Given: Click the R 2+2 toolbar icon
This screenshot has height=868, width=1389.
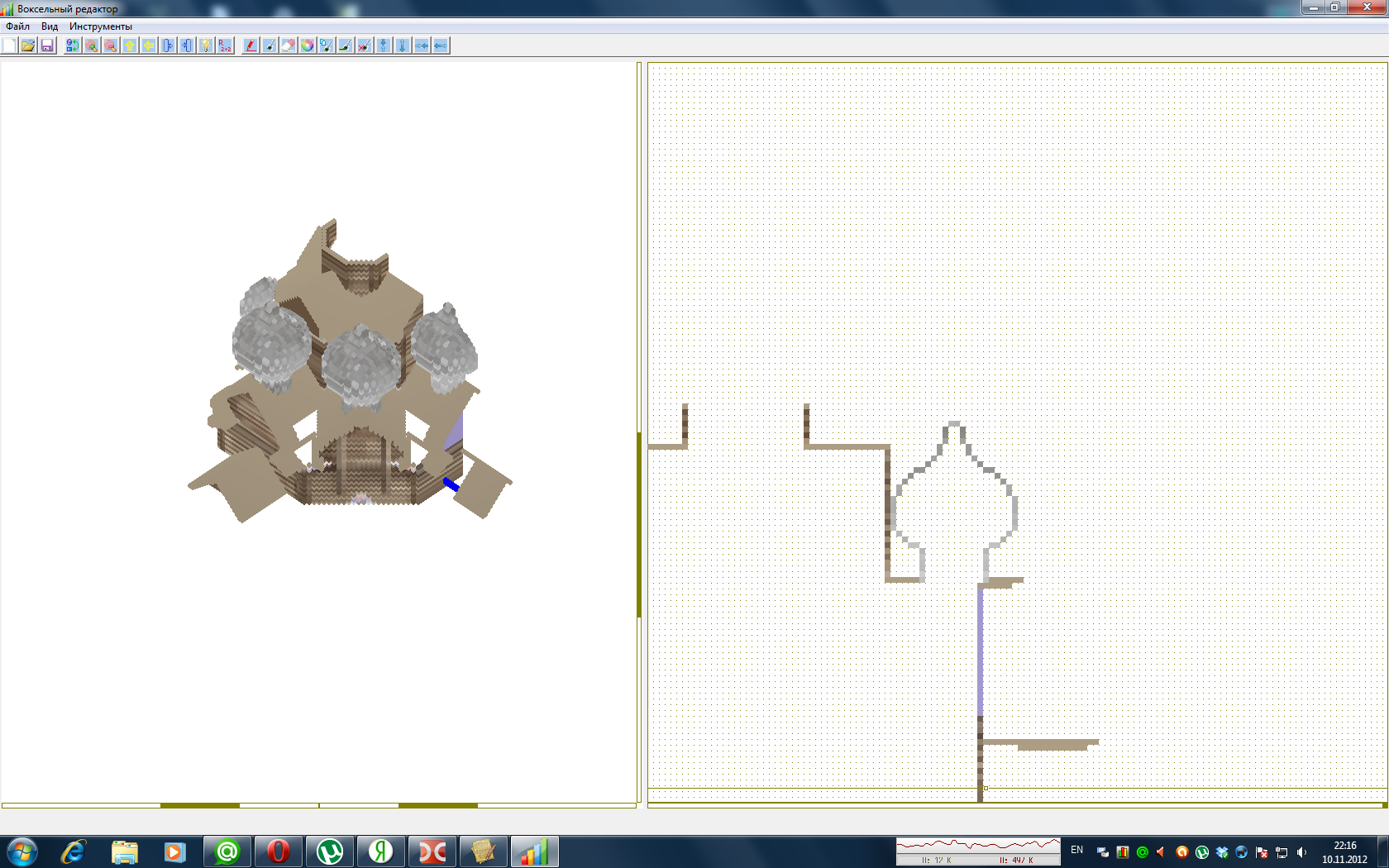Looking at the screenshot, I should 225,45.
